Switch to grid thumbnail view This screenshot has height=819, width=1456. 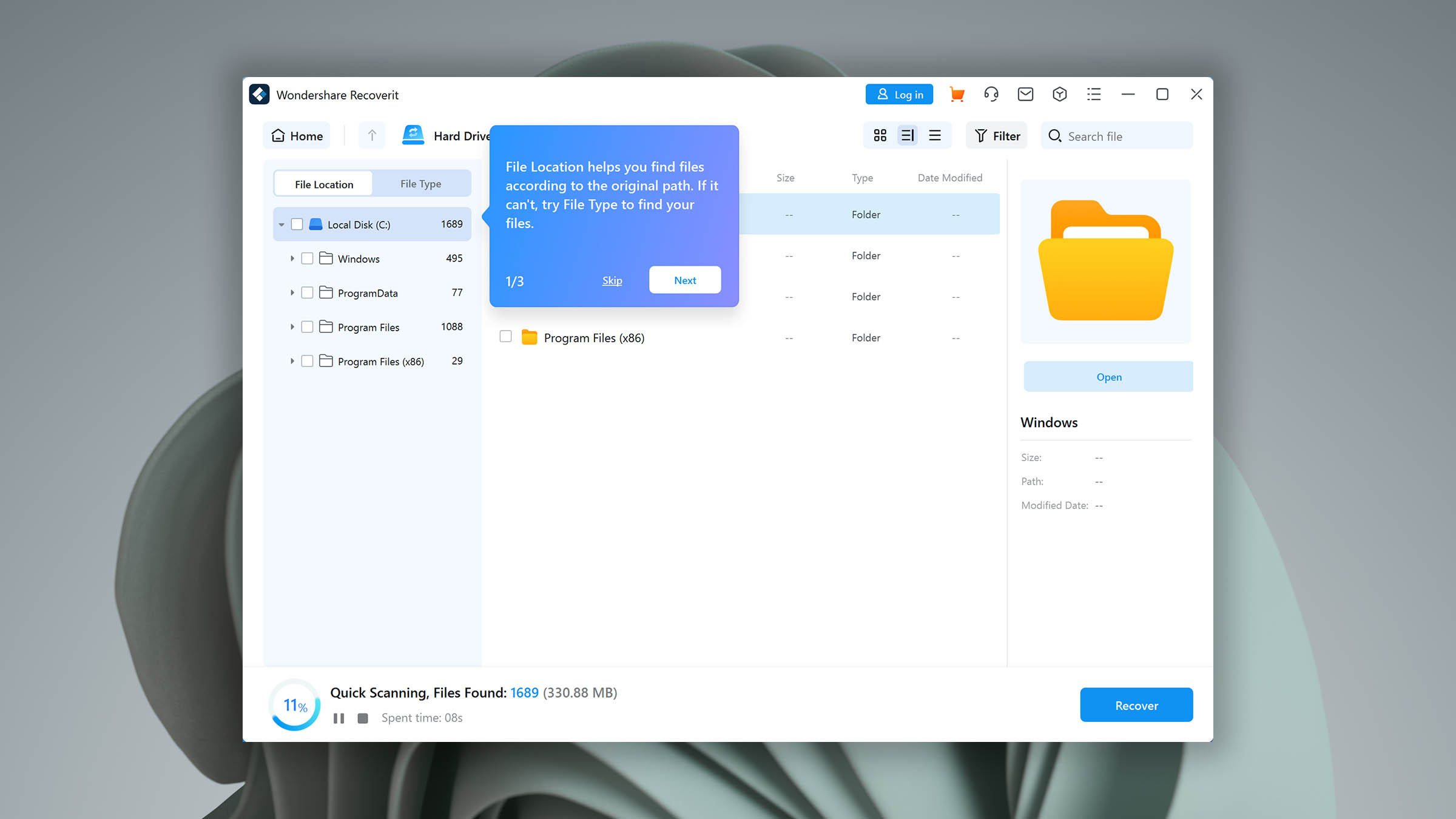coord(880,135)
